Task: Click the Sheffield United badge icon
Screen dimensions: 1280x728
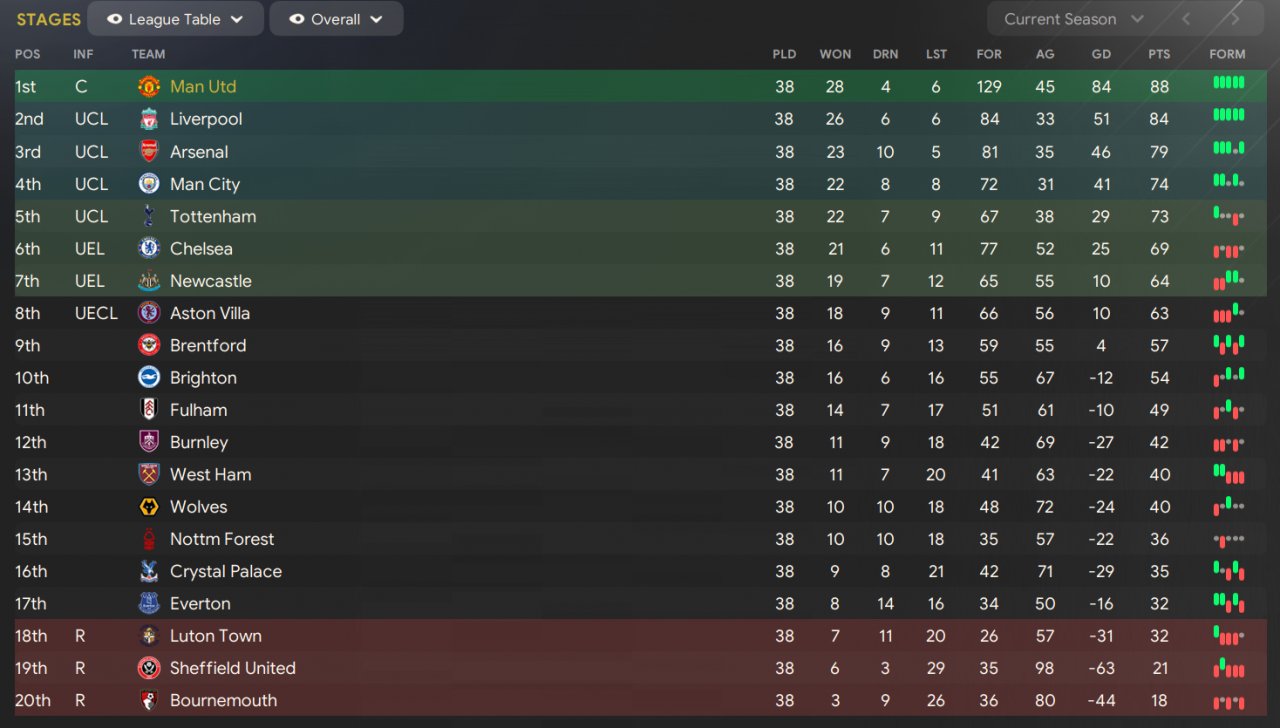Action: pos(149,668)
